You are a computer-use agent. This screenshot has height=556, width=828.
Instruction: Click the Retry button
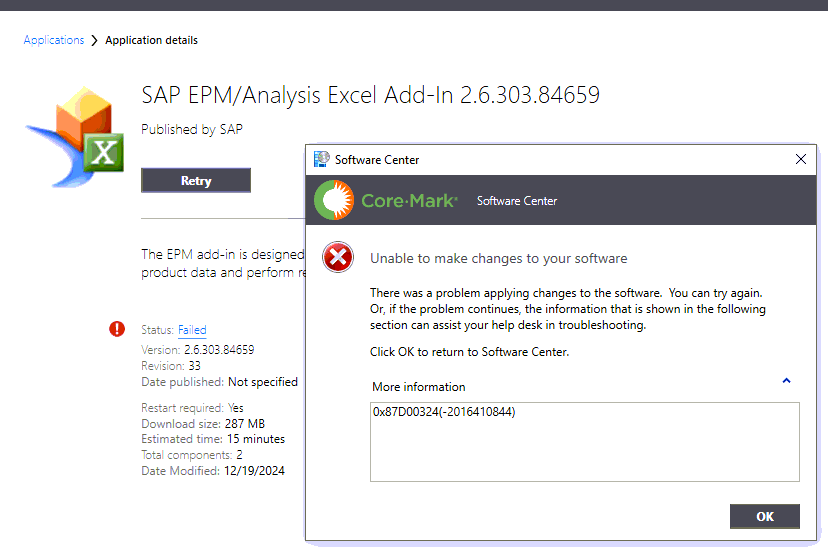click(x=196, y=181)
